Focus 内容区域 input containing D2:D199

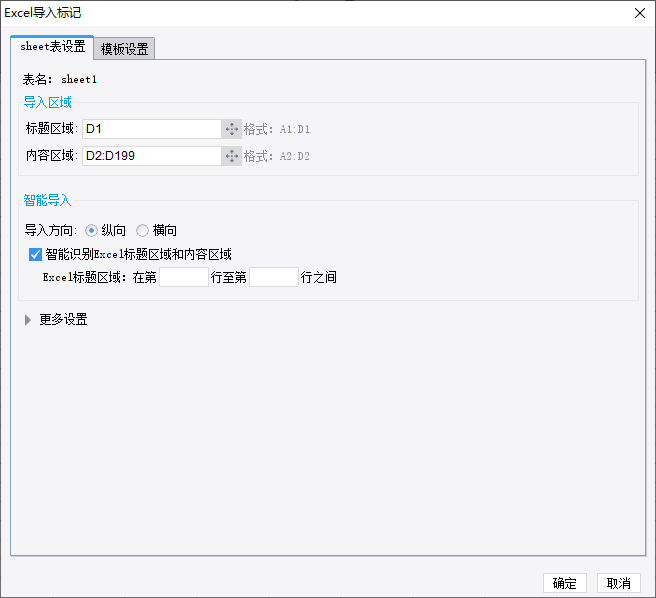click(152, 156)
